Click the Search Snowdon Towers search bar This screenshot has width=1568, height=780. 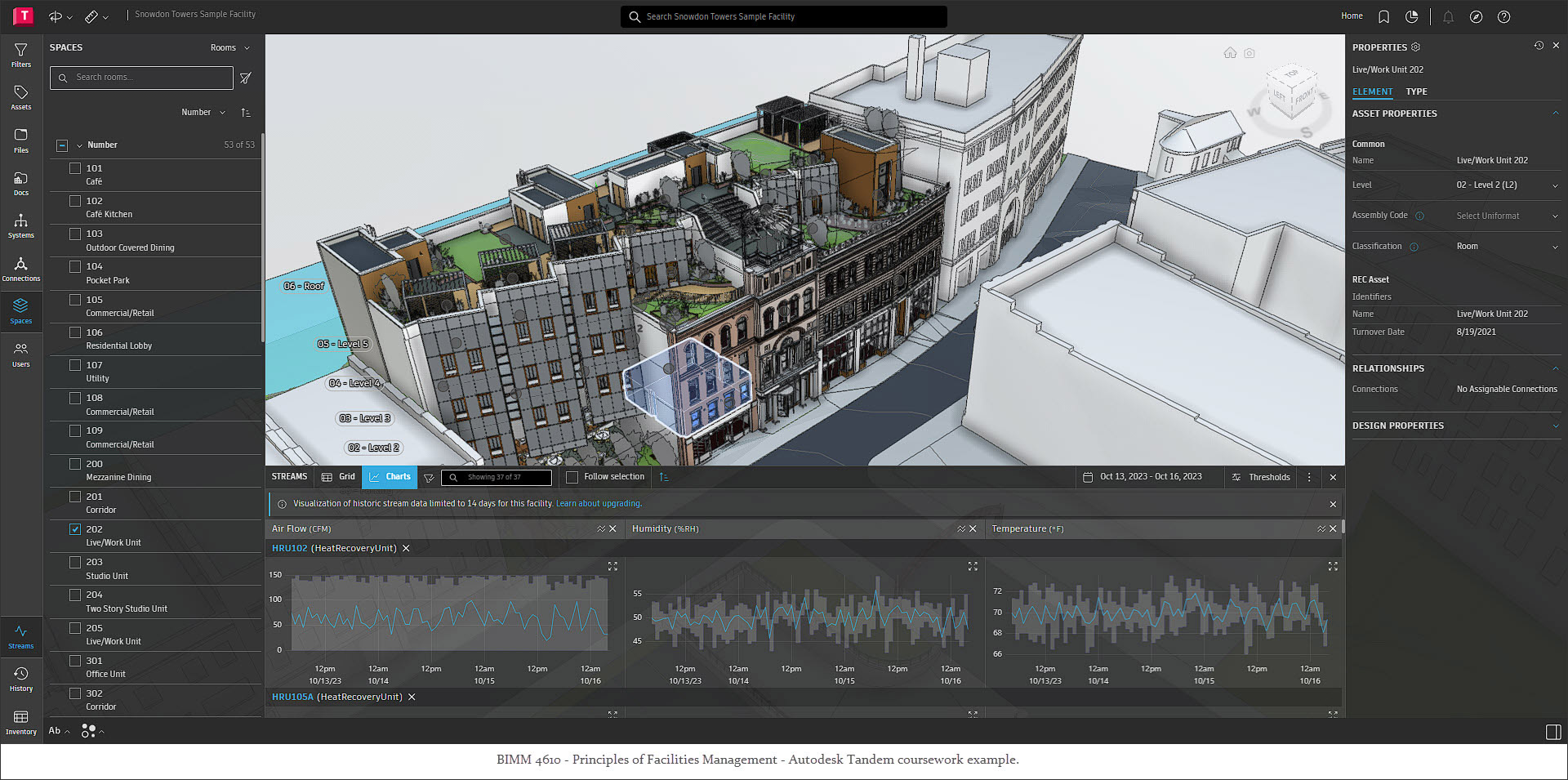784,16
